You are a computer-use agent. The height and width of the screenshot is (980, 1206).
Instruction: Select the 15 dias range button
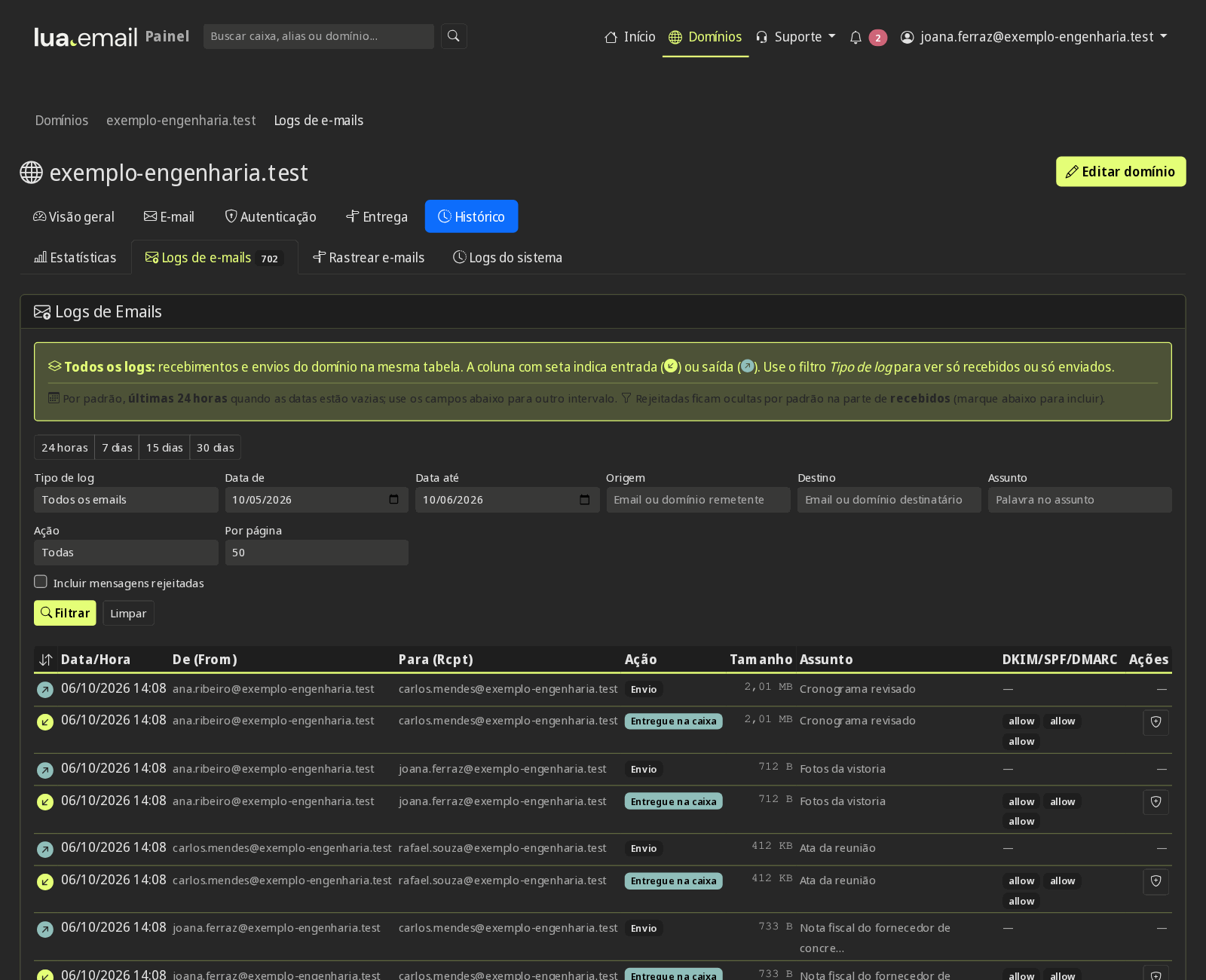164,448
